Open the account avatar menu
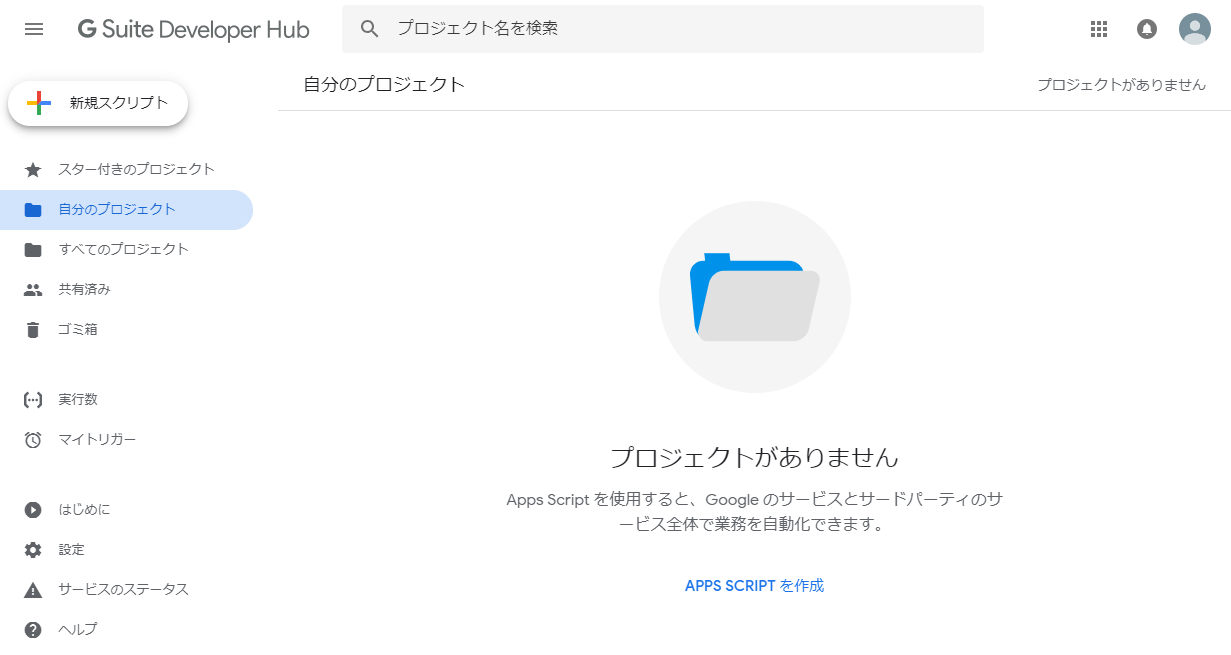The width and height of the screenshot is (1231, 655). 1195,29
